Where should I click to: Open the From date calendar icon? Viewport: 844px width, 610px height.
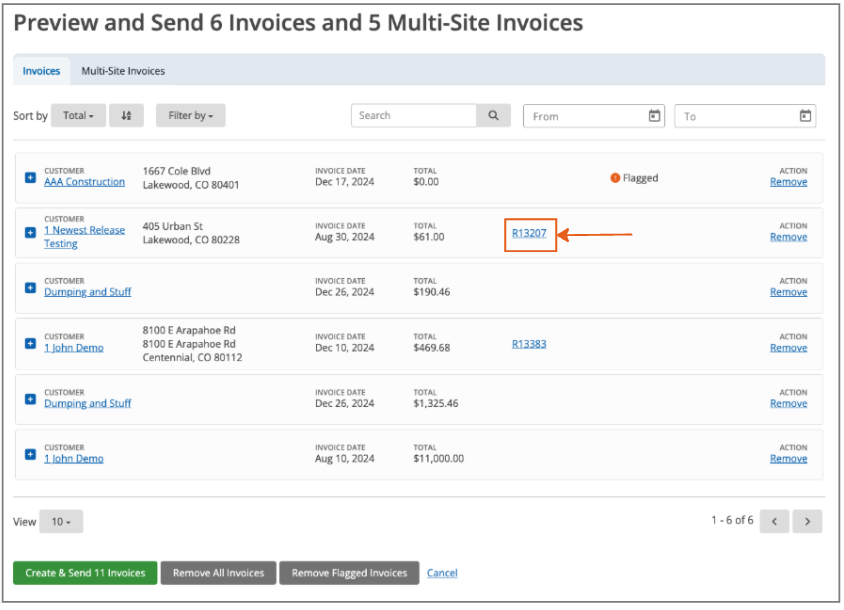654,116
